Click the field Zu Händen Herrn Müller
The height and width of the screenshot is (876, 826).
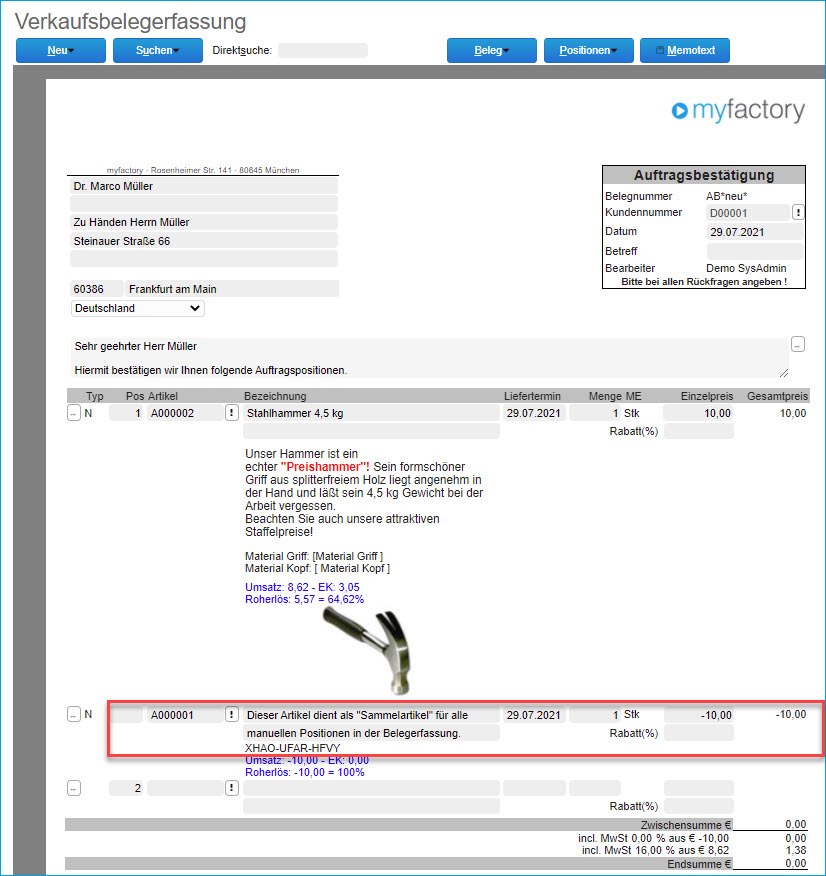[x=204, y=222]
